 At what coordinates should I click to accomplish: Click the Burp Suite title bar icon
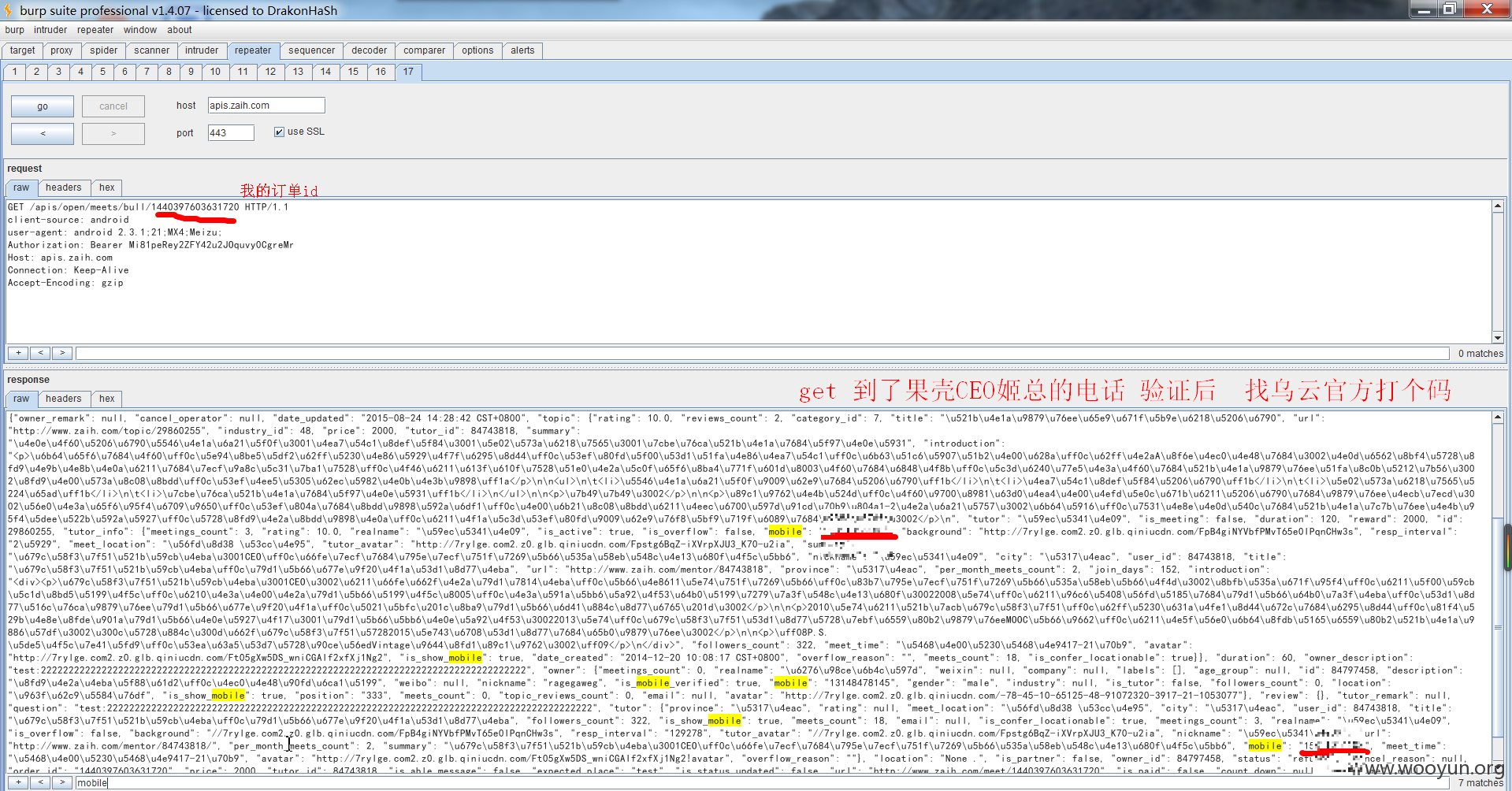[x=9, y=10]
